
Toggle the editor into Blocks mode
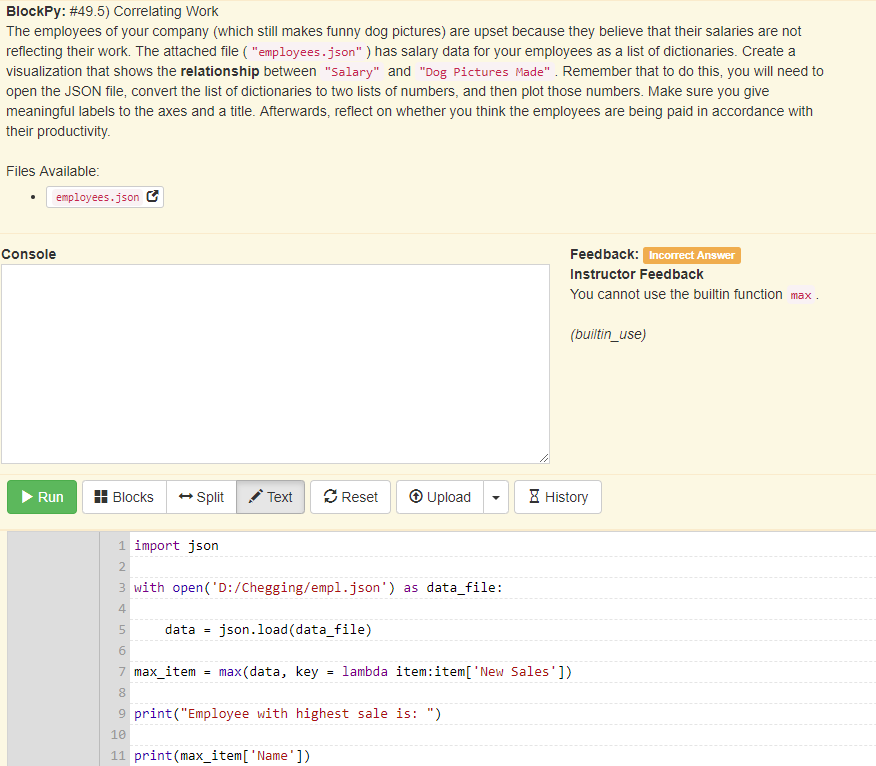tap(123, 497)
